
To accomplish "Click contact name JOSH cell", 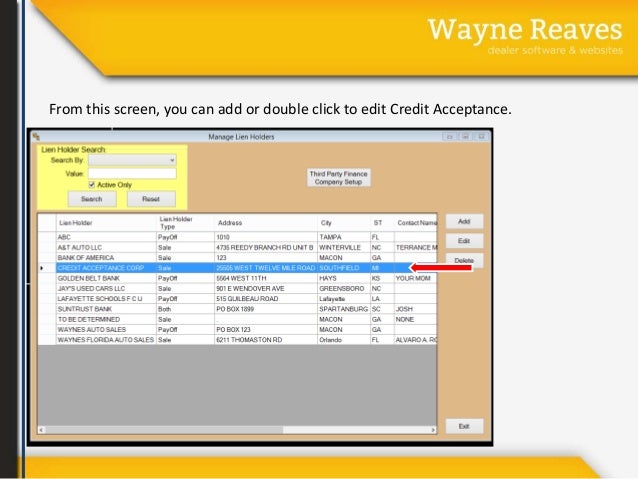I will pyautogui.click(x=415, y=309).
